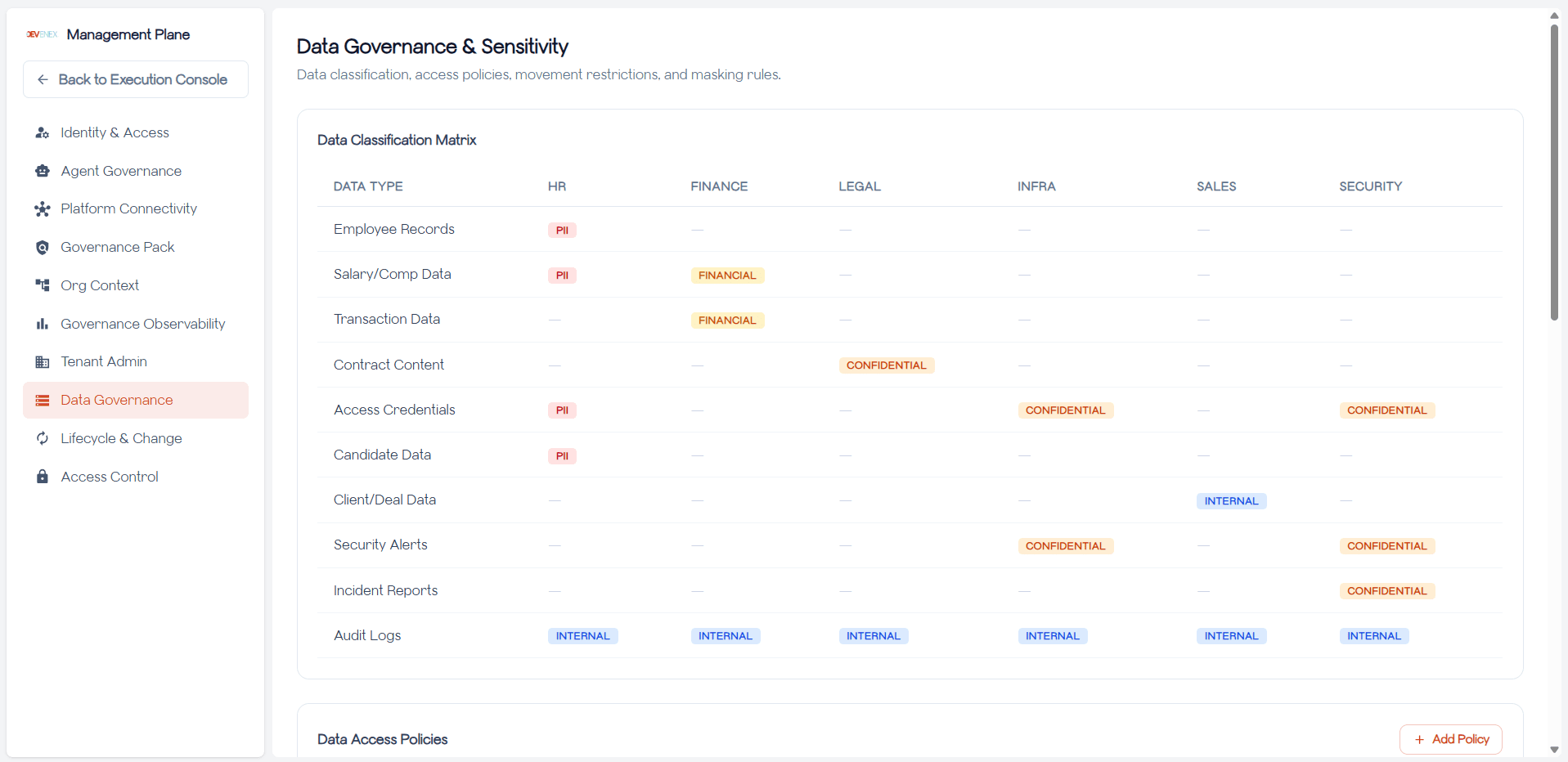The width and height of the screenshot is (1568, 762).
Task: Click the Tenant Admin building icon
Action: [43, 362]
